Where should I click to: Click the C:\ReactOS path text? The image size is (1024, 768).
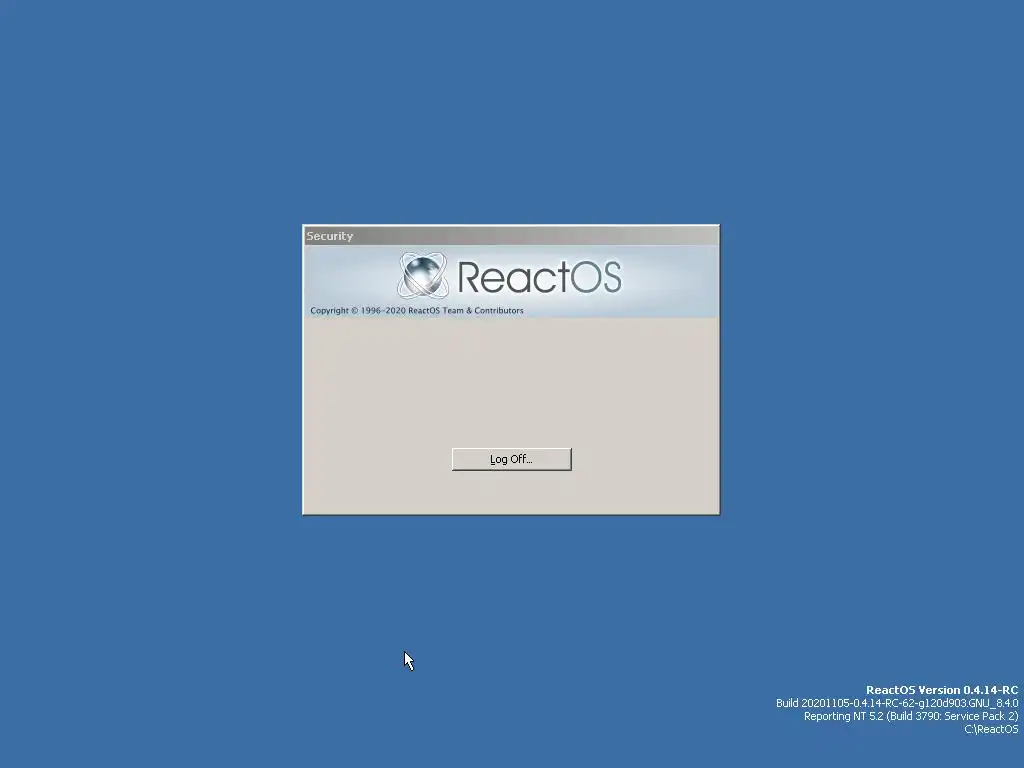click(991, 729)
